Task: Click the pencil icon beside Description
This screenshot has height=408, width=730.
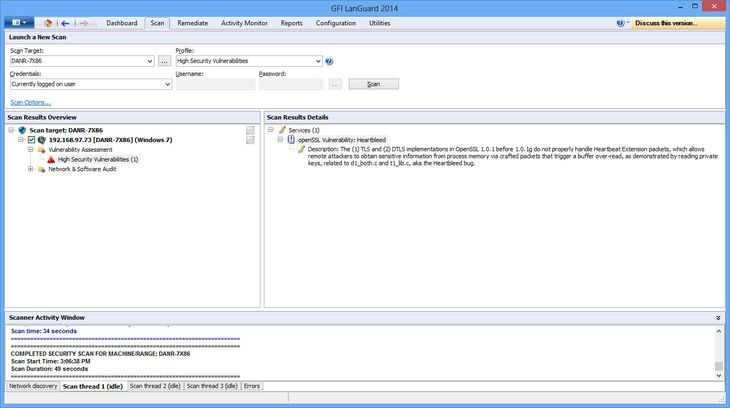Action: pos(302,149)
